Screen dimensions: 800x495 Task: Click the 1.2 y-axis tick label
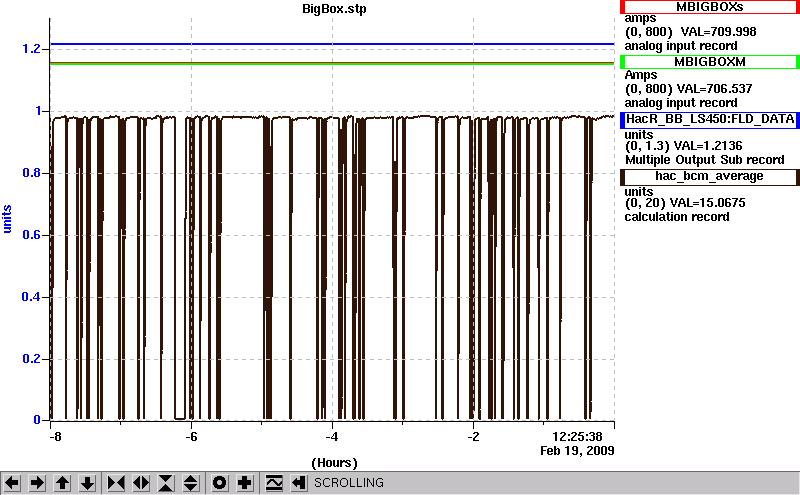tap(31, 49)
